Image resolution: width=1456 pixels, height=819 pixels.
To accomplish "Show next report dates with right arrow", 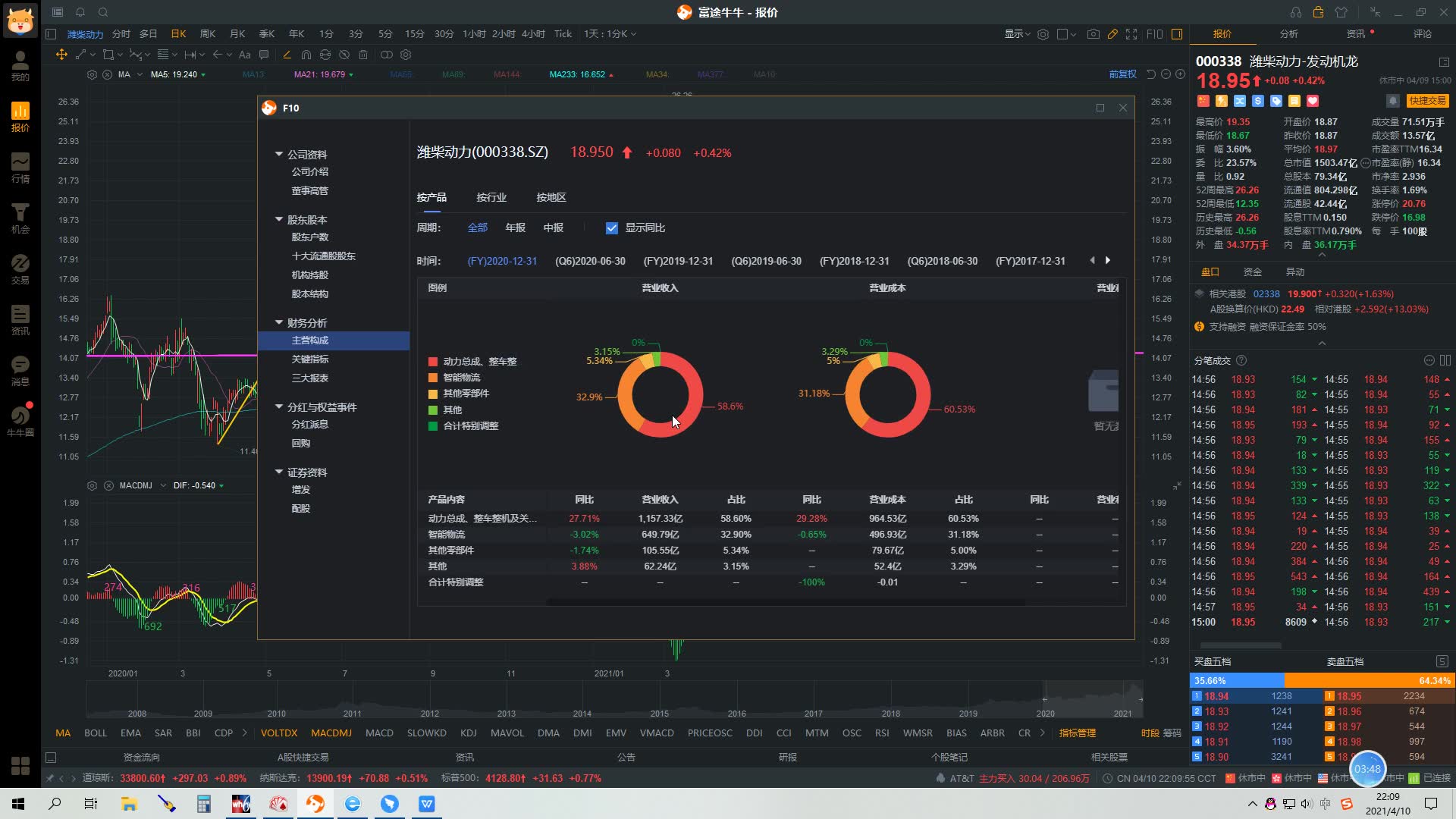I will [x=1108, y=260].
